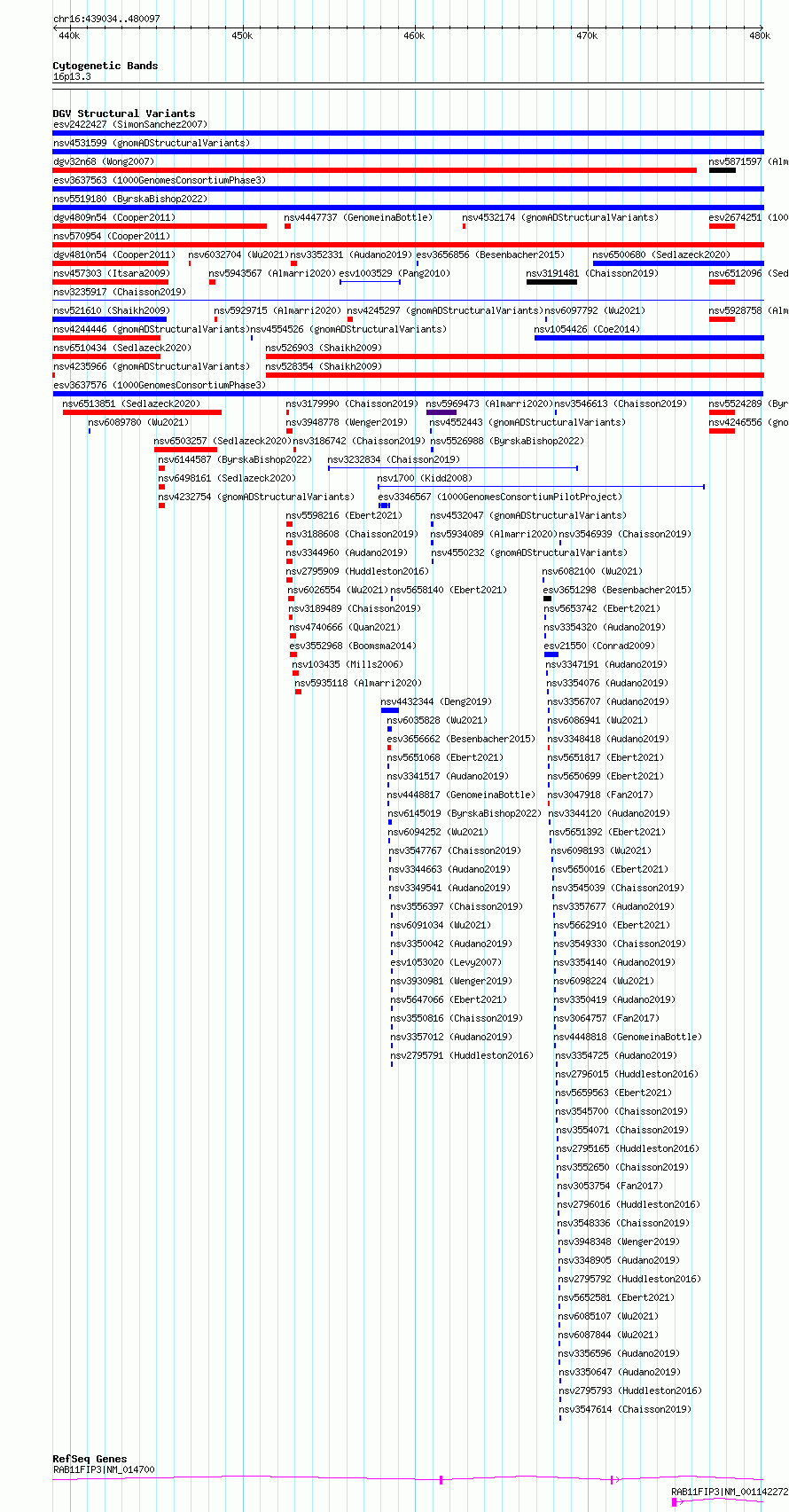This screenshot has height=1512, width=789.
Task: Click the nsv1700 (Kidd2008) label
Action: click(426, 479)
